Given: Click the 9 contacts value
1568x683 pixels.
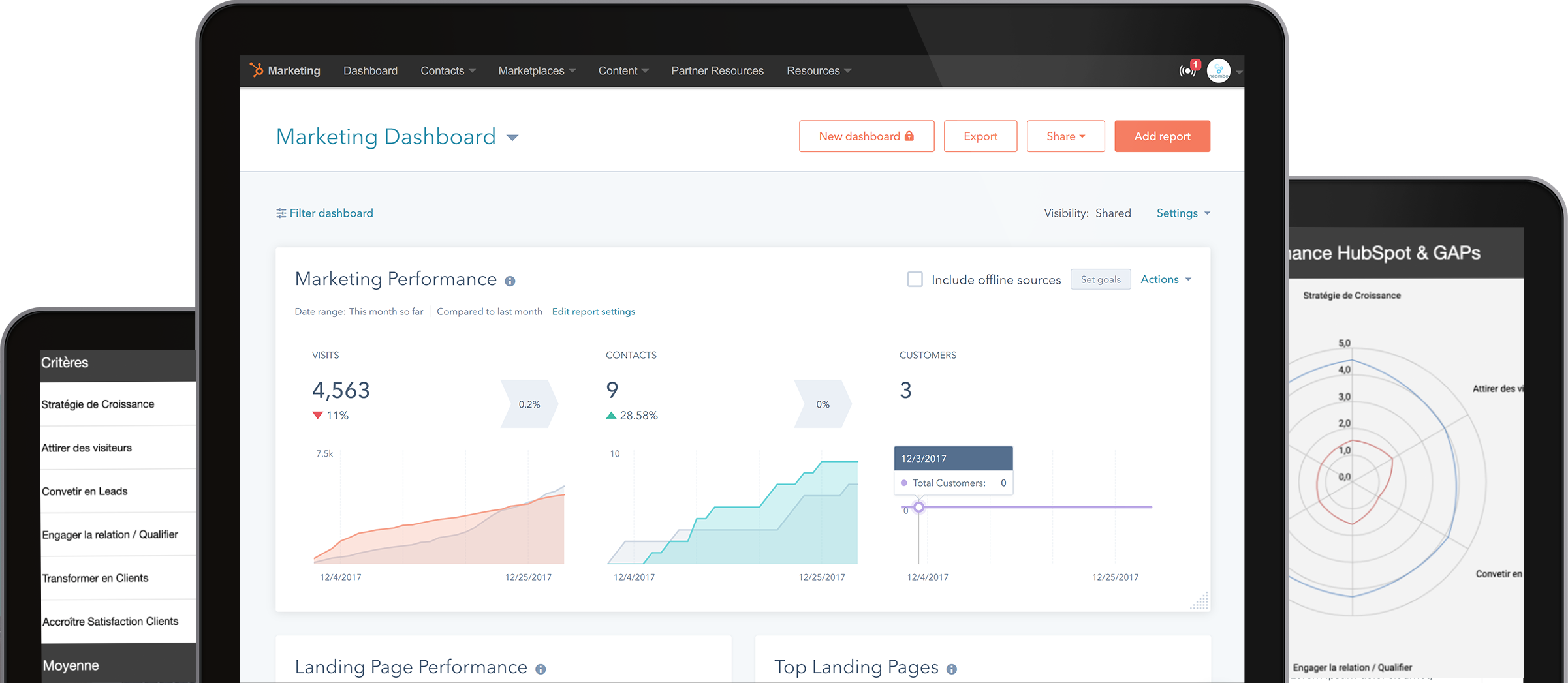Looking at the screenshot, I should point(612,390).
